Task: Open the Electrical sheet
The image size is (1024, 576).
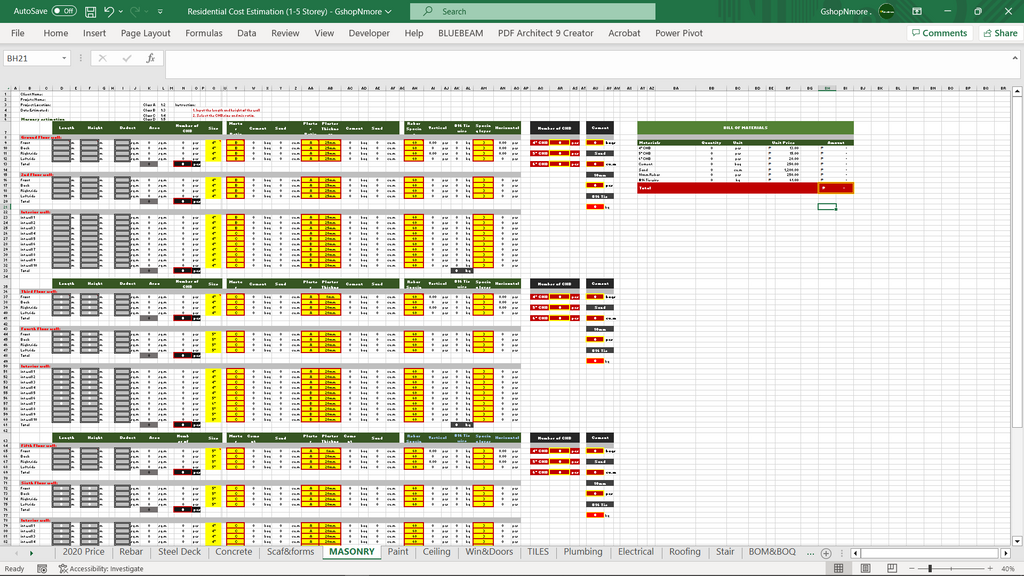Action: [x=635, y=552]
